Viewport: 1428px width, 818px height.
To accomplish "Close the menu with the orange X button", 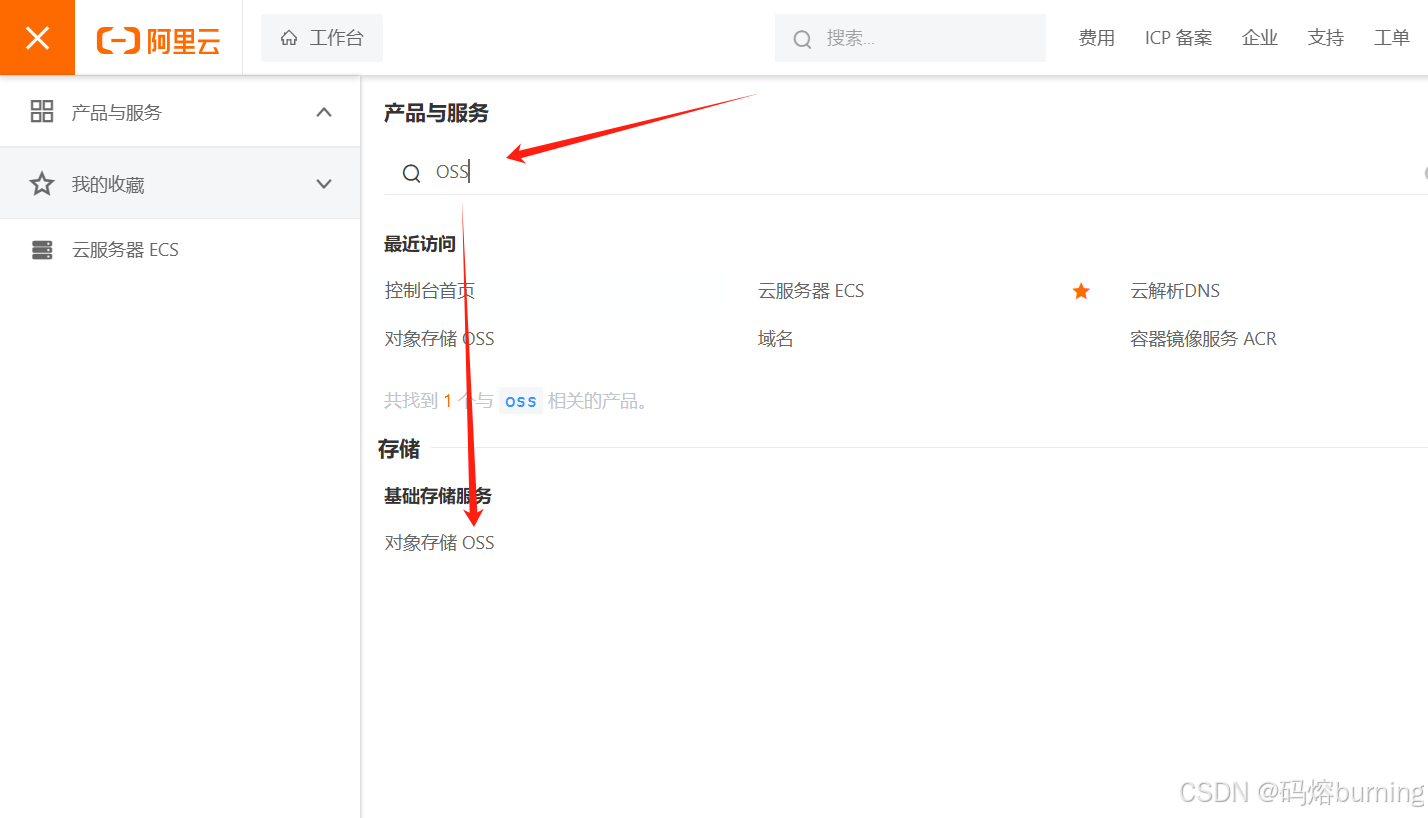I will (x=37, y=38).
